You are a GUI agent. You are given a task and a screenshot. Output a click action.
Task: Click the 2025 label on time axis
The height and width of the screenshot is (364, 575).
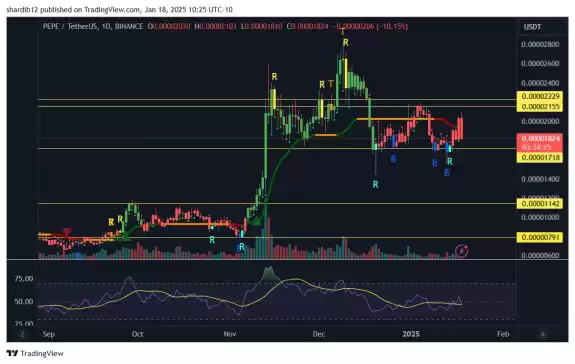coord(411,334)
